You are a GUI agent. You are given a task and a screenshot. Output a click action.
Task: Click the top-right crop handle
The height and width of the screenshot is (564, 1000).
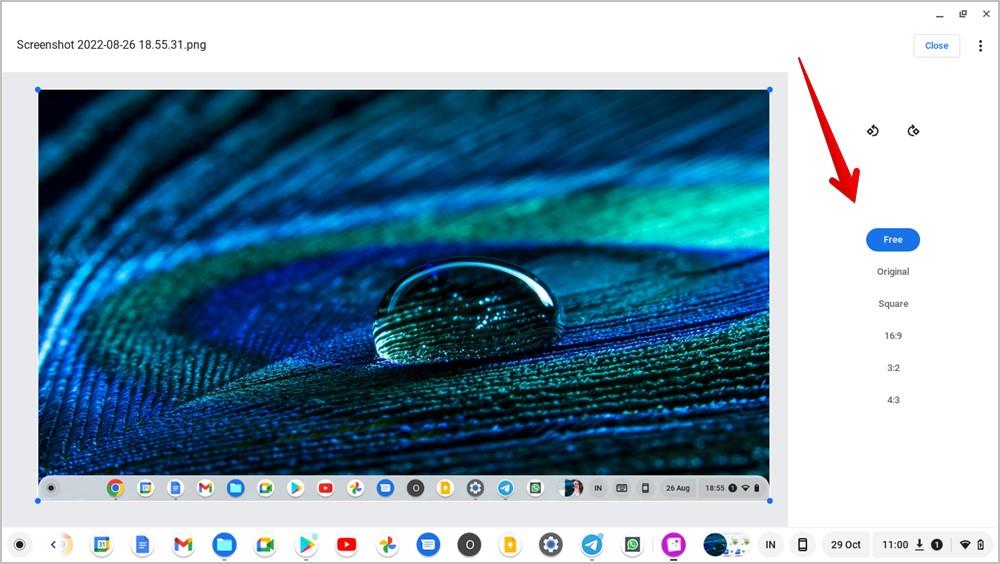pyautogui.click(x=770, y=90)
